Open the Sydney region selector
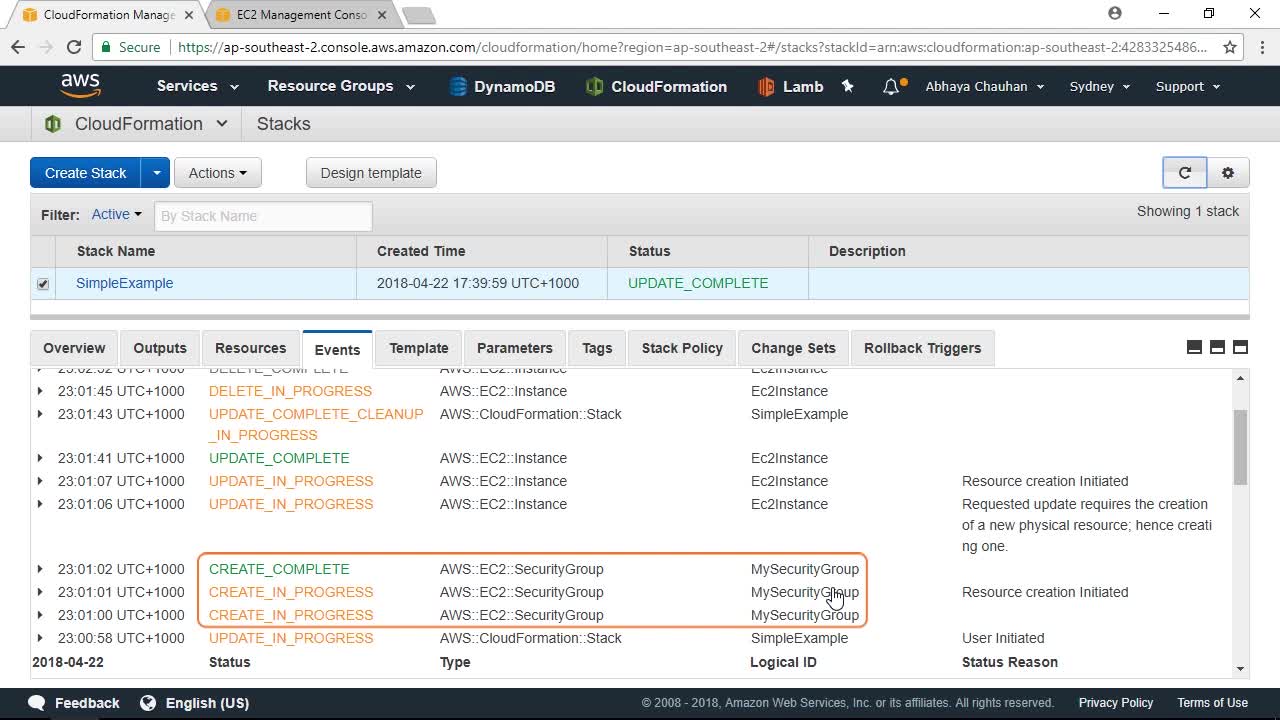Screen dimensions: 1280x720 coord(1100,86)
